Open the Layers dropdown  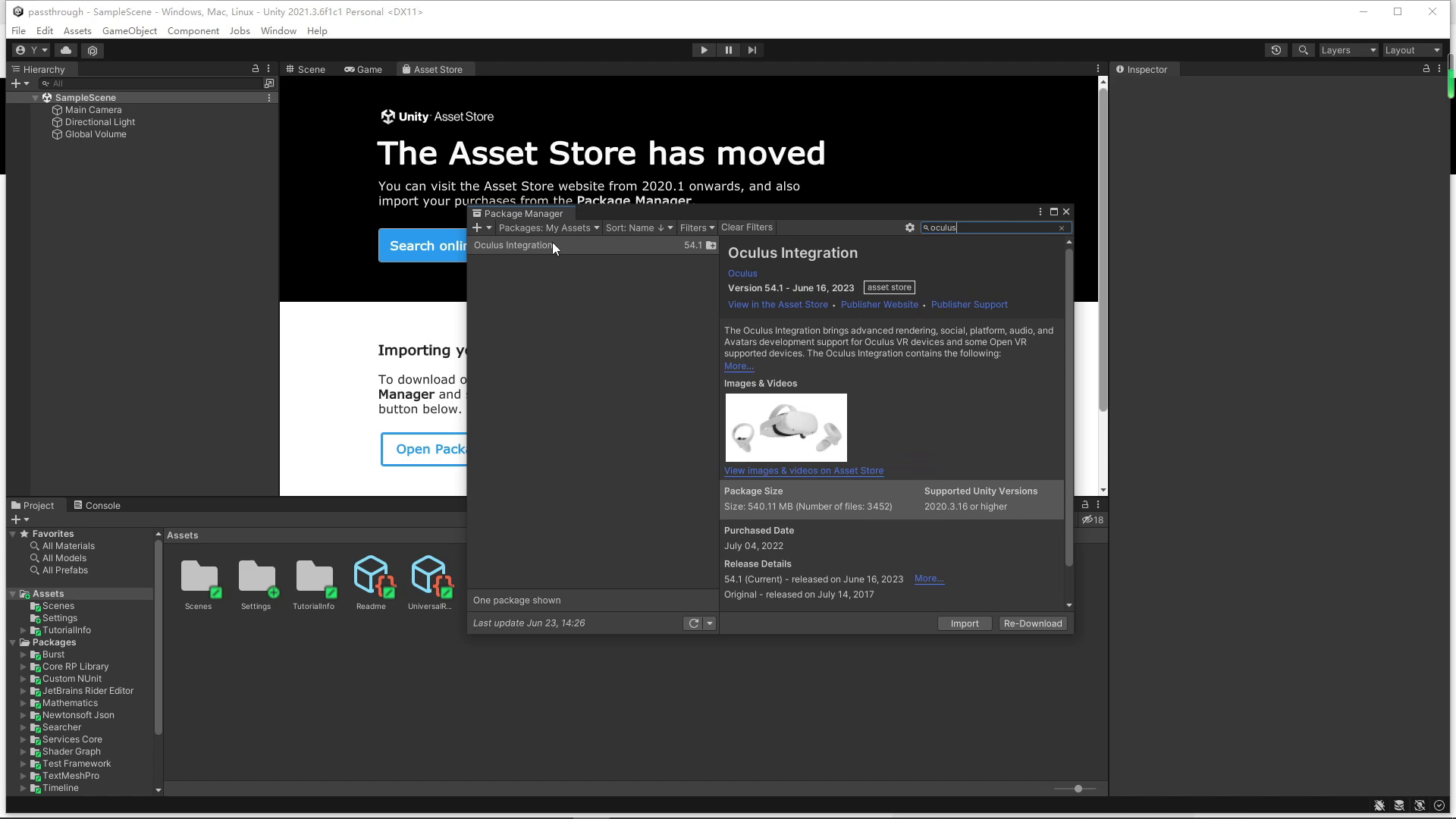point(1348,50)
